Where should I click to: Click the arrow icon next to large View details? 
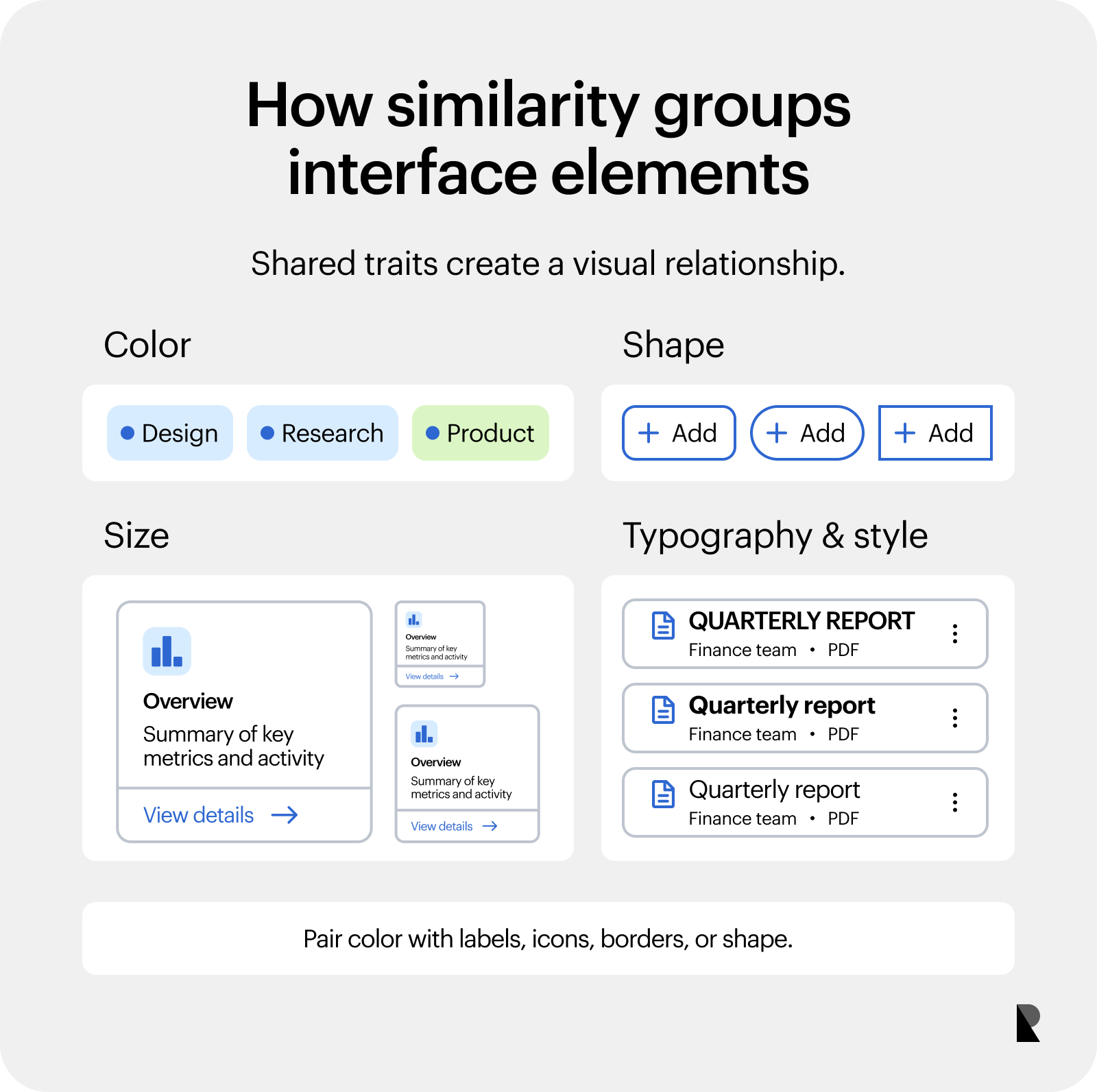285,814
